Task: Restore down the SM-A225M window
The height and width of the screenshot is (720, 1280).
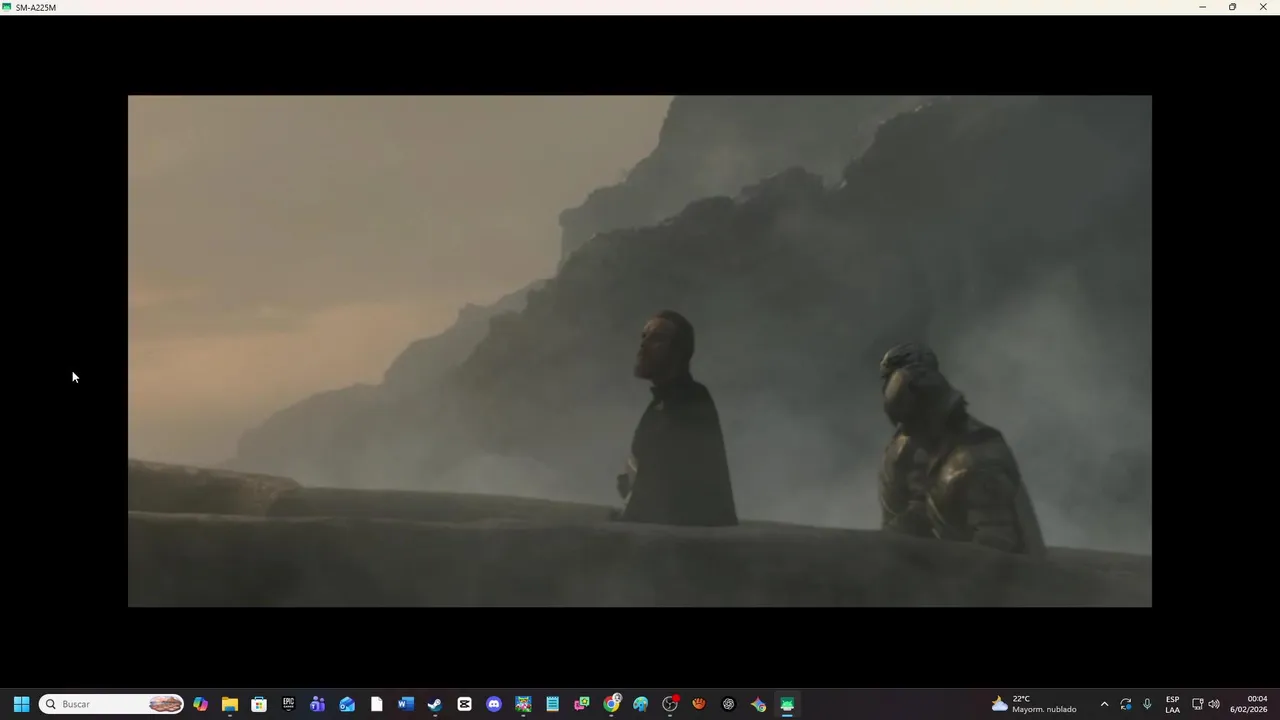Action: pos(1232,7)
